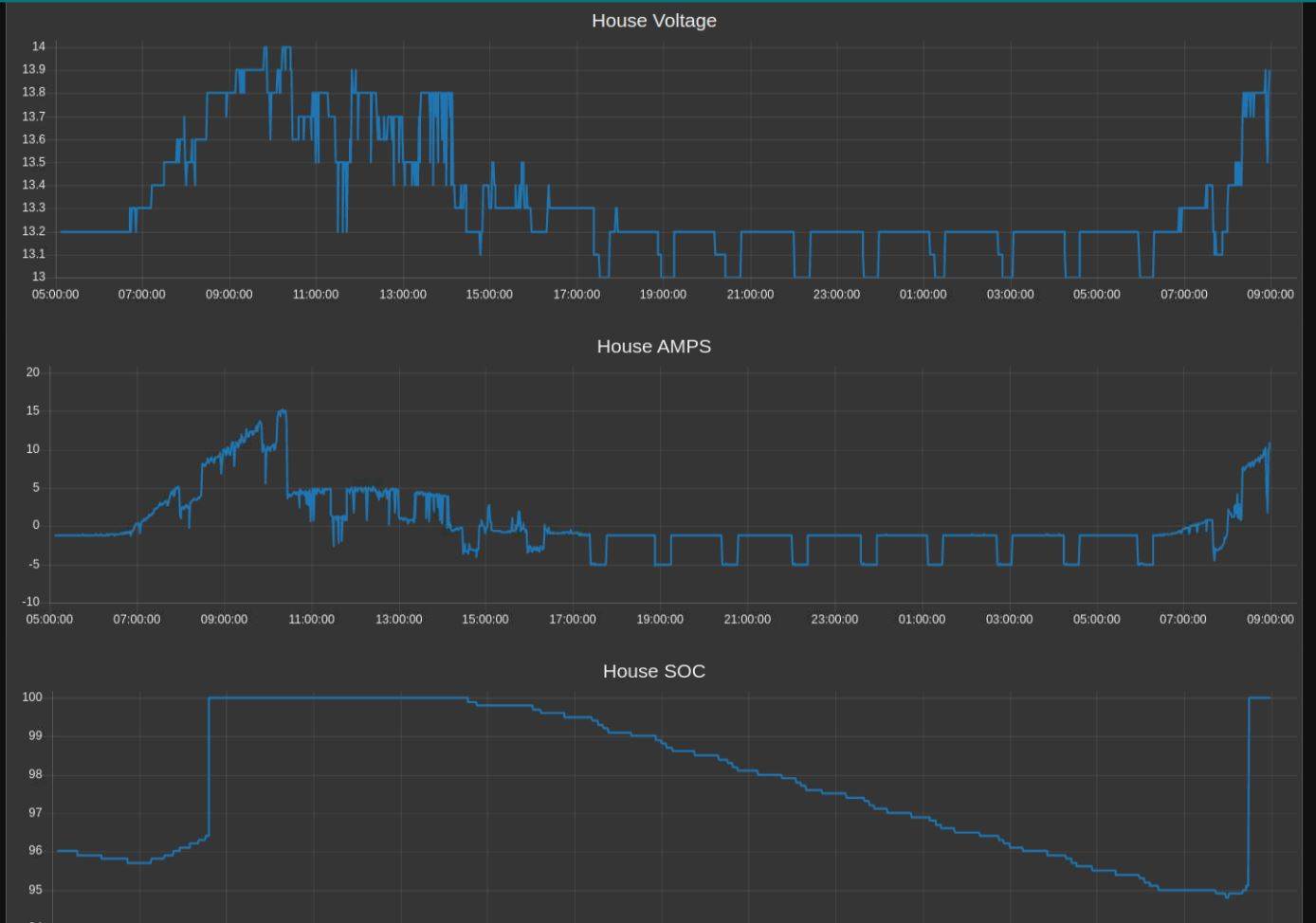
Task: Click 03:00:00 tick on House Voltage x-axis
Action: point(1010,295)
